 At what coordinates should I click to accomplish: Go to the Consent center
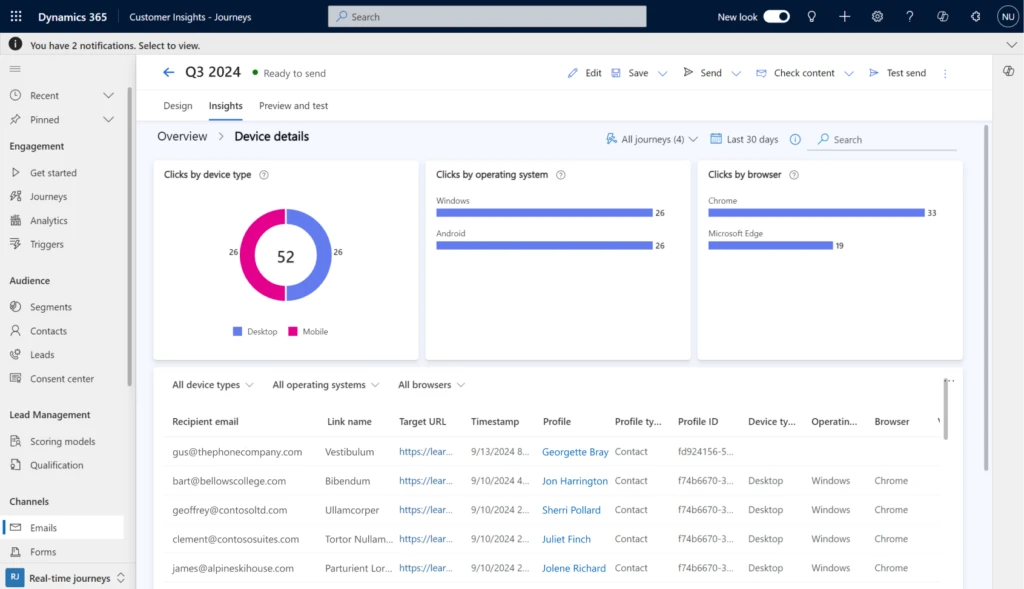[58, 378]
